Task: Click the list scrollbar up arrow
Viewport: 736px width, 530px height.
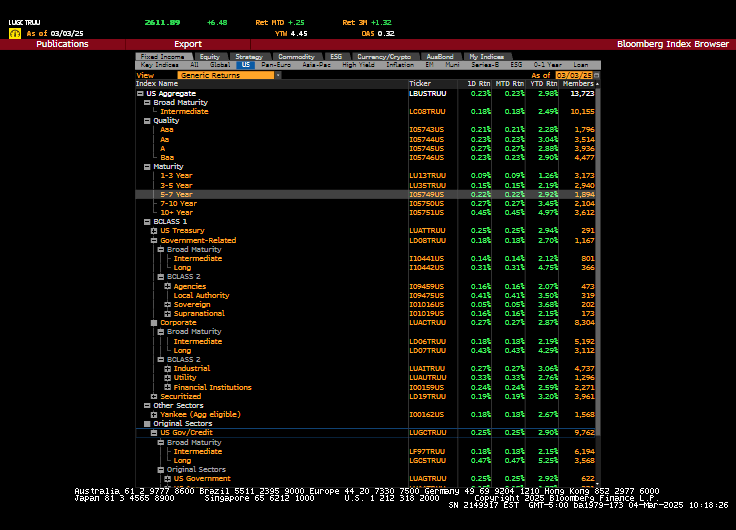Action: point(598,84)
